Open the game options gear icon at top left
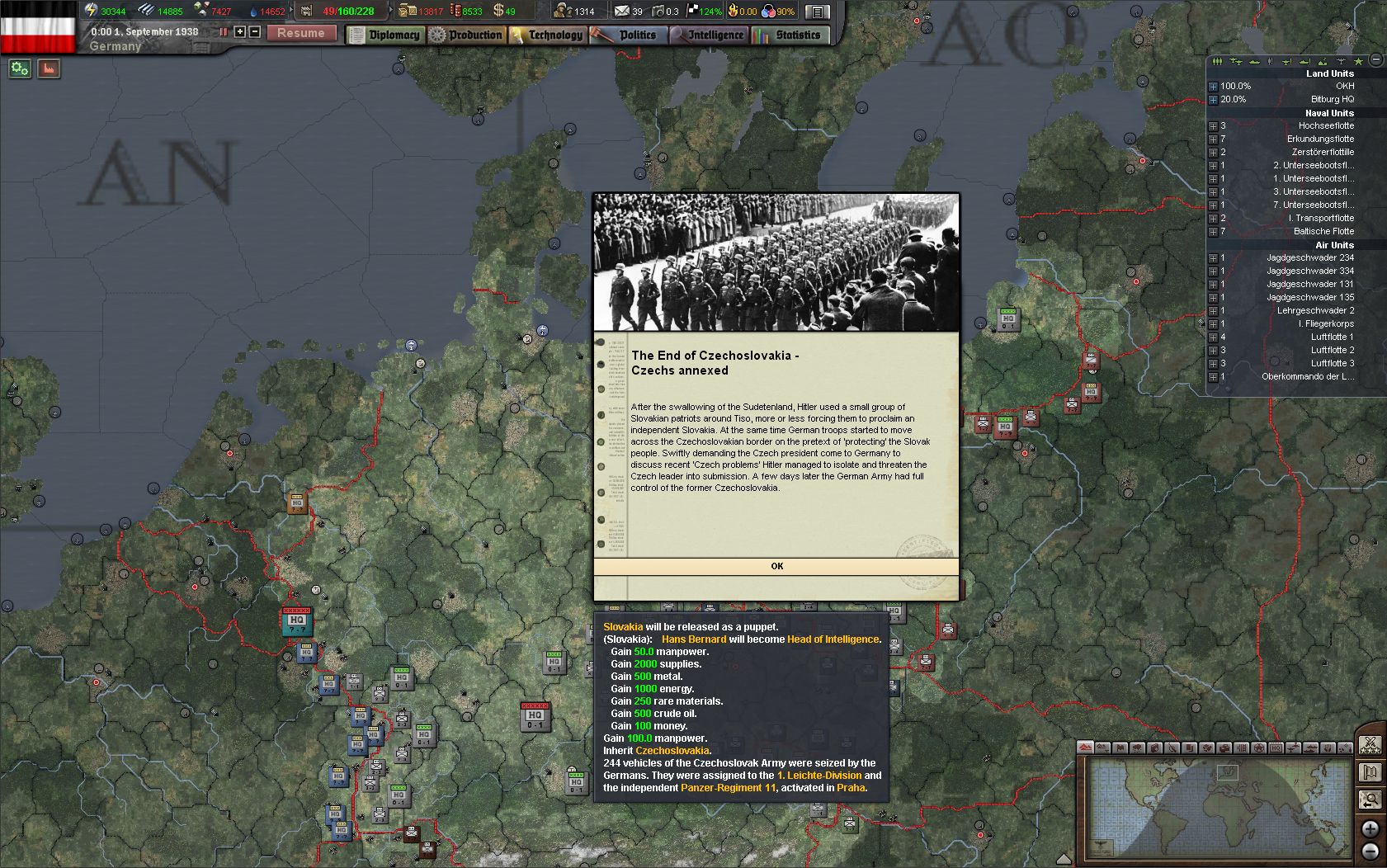Image resolution: width=1387 pixels, height=868 pixels. click(x=18, y=69)
